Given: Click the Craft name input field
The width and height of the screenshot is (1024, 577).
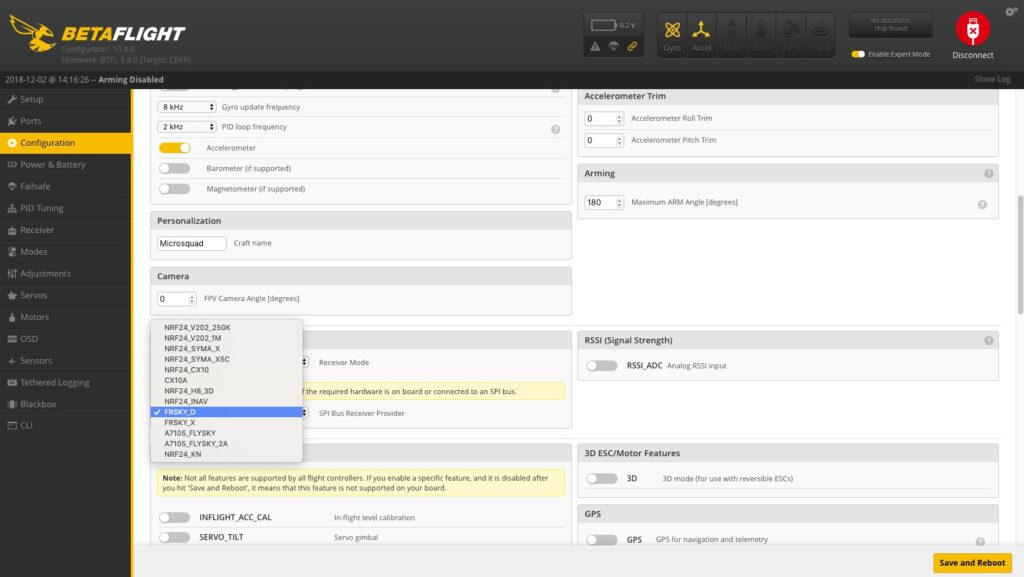Looking at the screenshot, I should pos(192,243).
